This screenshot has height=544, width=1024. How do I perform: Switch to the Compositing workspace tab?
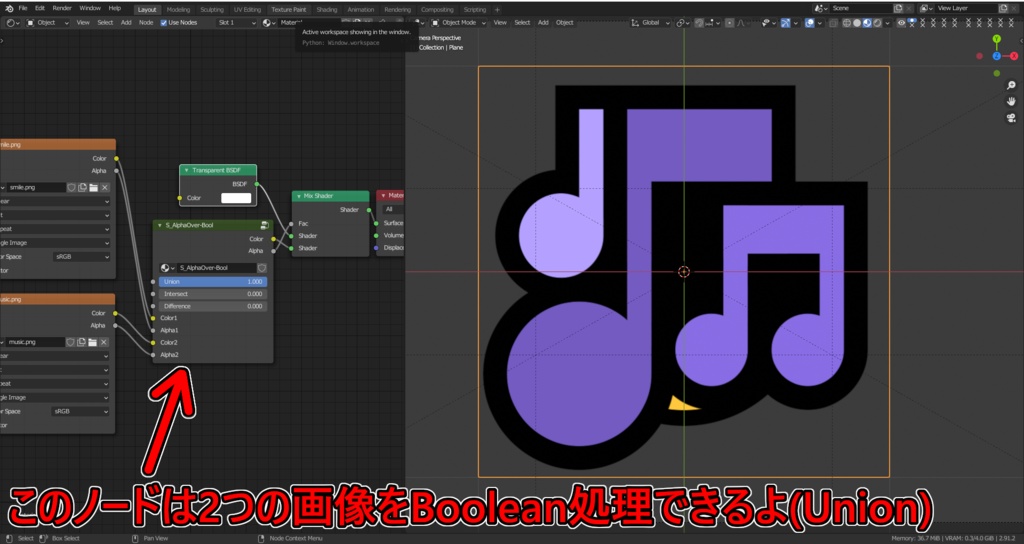437,10
